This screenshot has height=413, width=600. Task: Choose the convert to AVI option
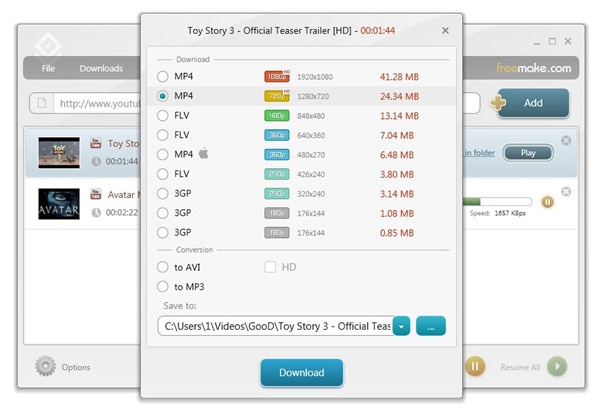point(163,267)
